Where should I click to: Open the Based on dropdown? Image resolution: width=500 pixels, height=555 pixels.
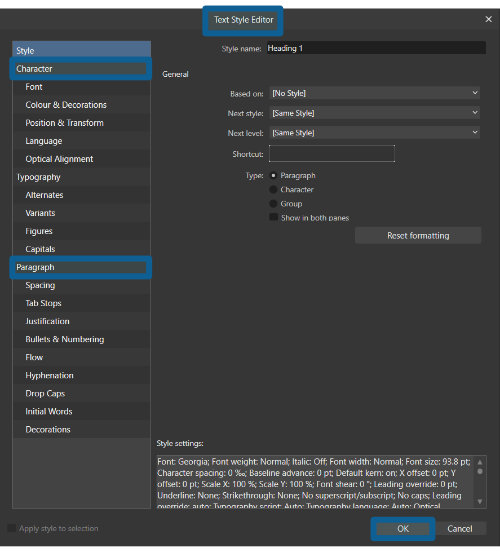[x=374, y=93]
